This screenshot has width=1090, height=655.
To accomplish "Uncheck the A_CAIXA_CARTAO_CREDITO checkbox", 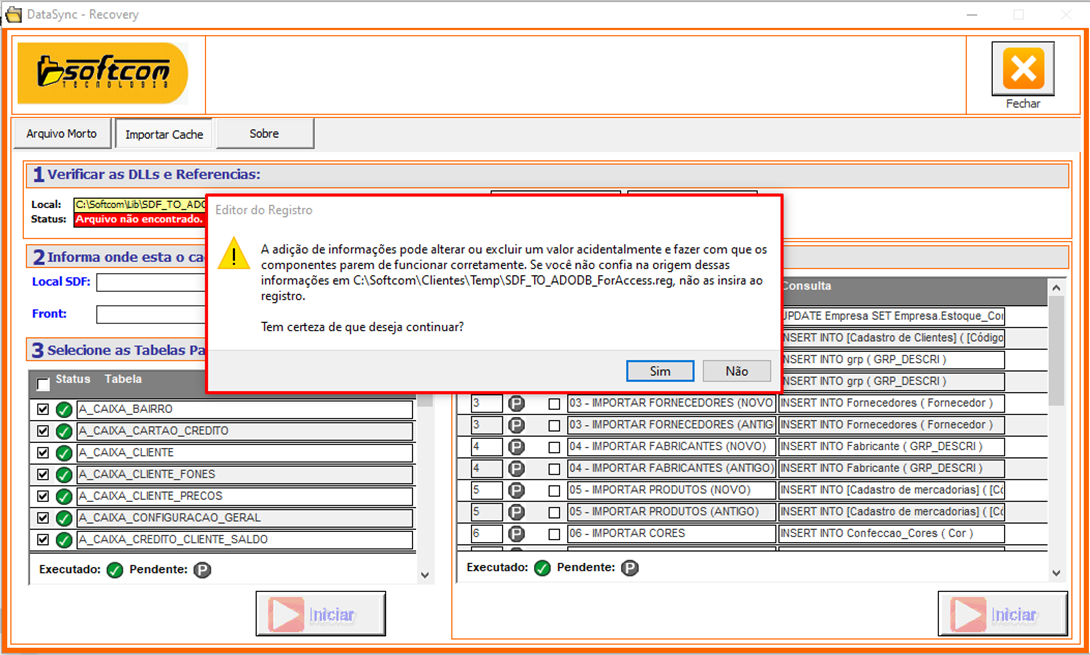I will pyautogui.click(x=43, y=431).
